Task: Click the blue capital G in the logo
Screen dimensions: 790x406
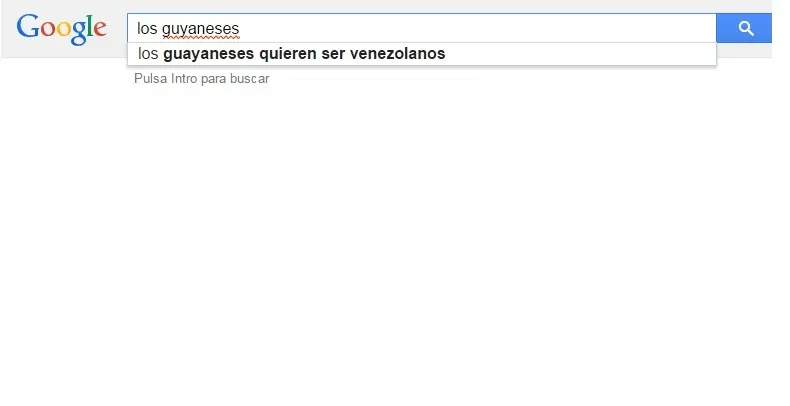Action: pyautogui.click(x=28, y=26)
